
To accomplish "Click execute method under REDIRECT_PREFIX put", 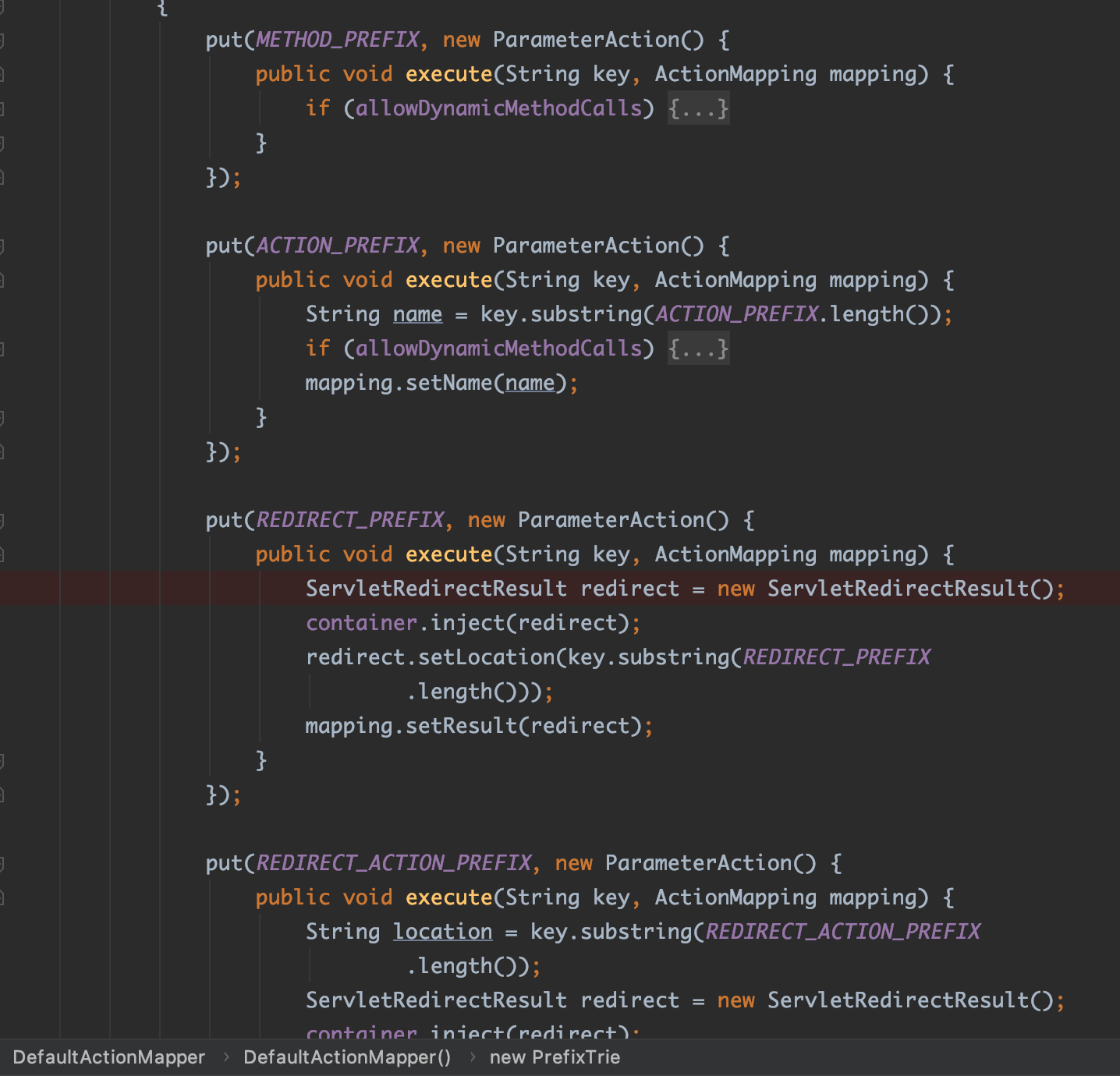I will [448, 554].
